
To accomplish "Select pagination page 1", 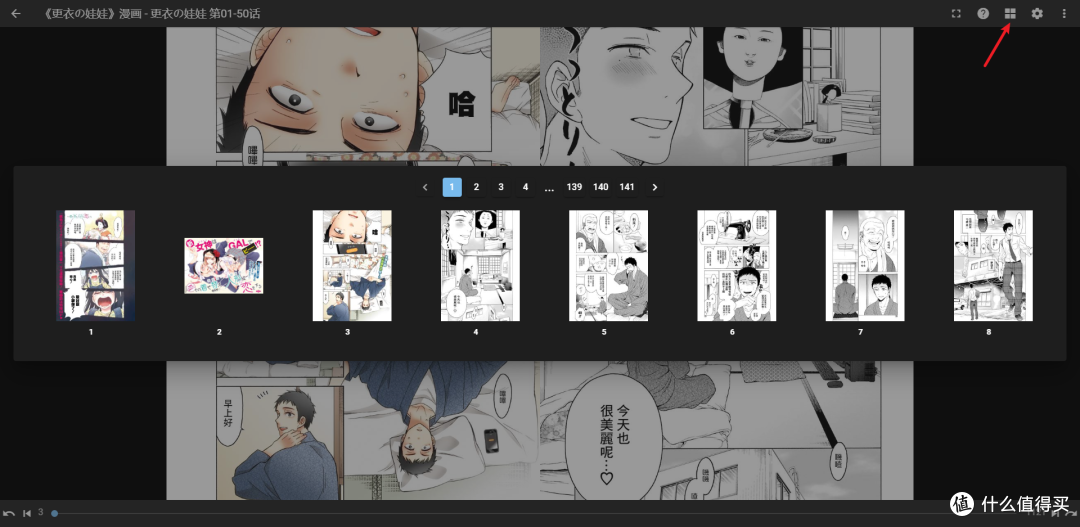I will (452, 187).
